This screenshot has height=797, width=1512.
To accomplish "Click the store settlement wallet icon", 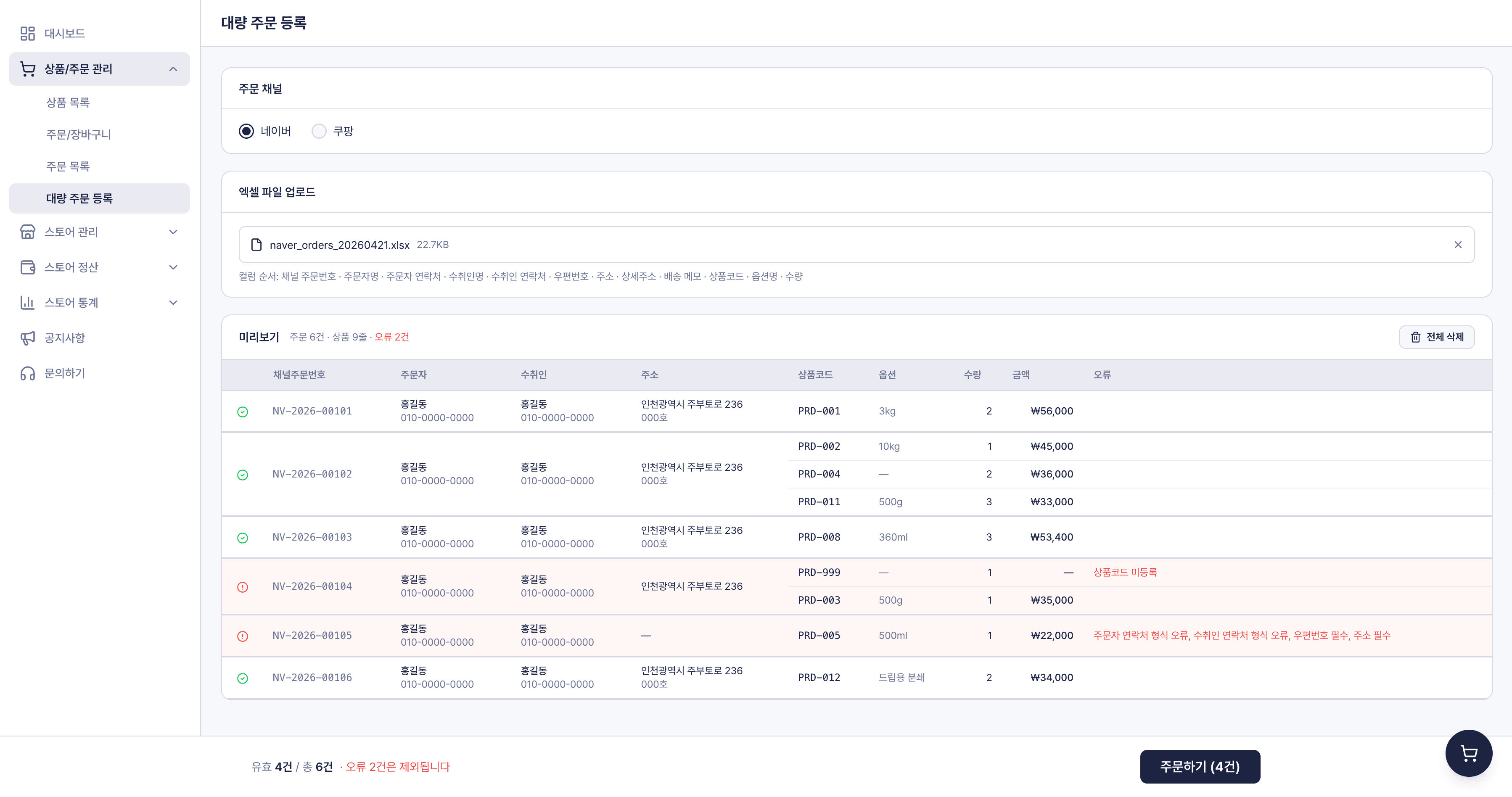I will click(28, 267).
